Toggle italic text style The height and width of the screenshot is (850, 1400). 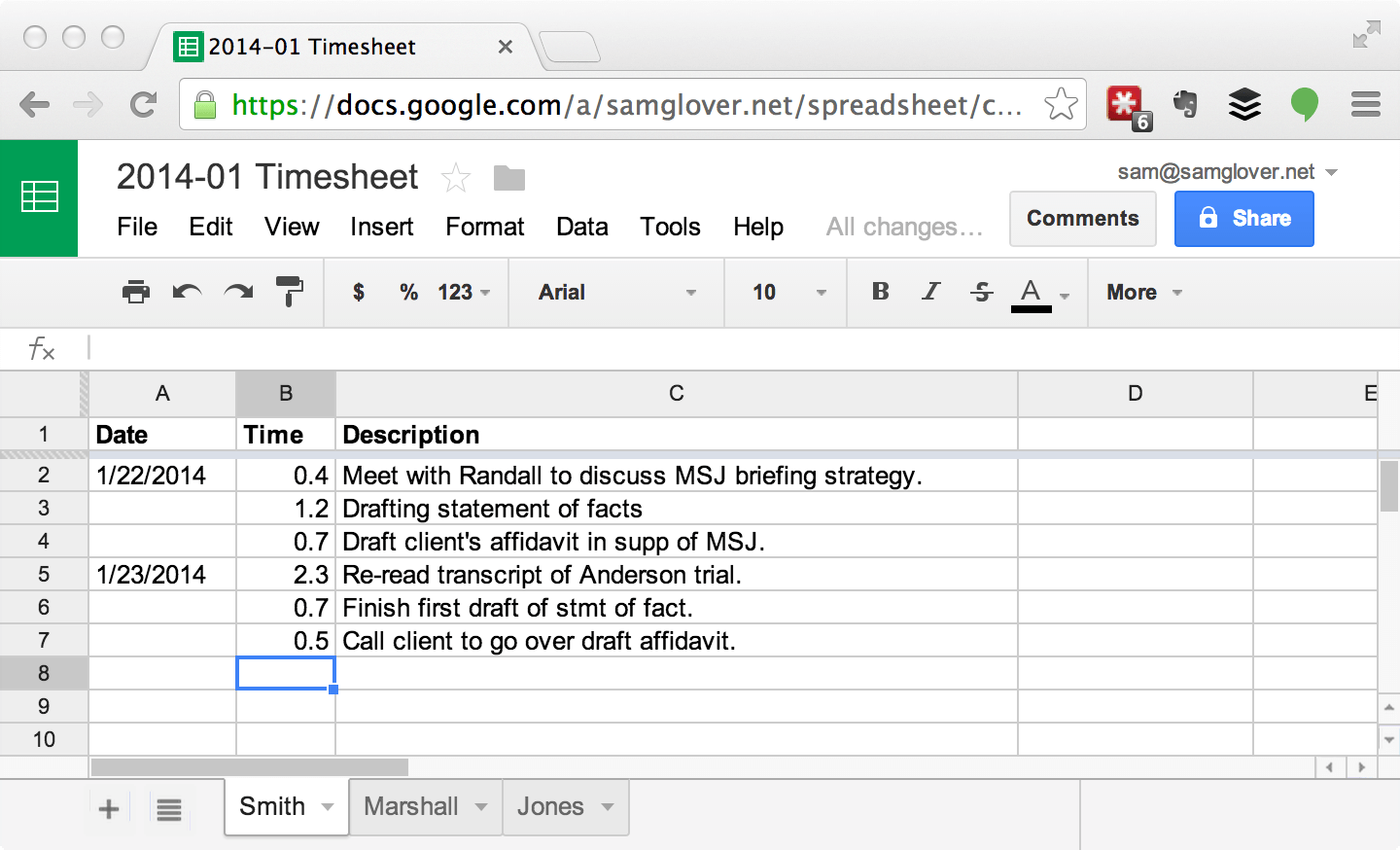(x=930, y=292)
